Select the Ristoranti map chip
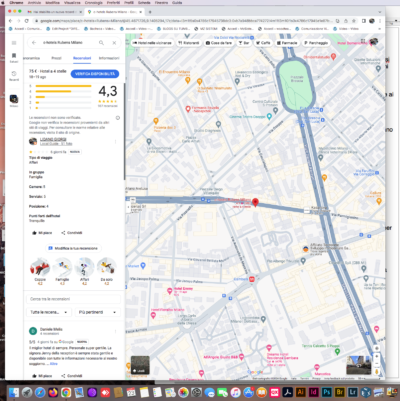This screenshot has height=401, width=400. click(189, 43)
